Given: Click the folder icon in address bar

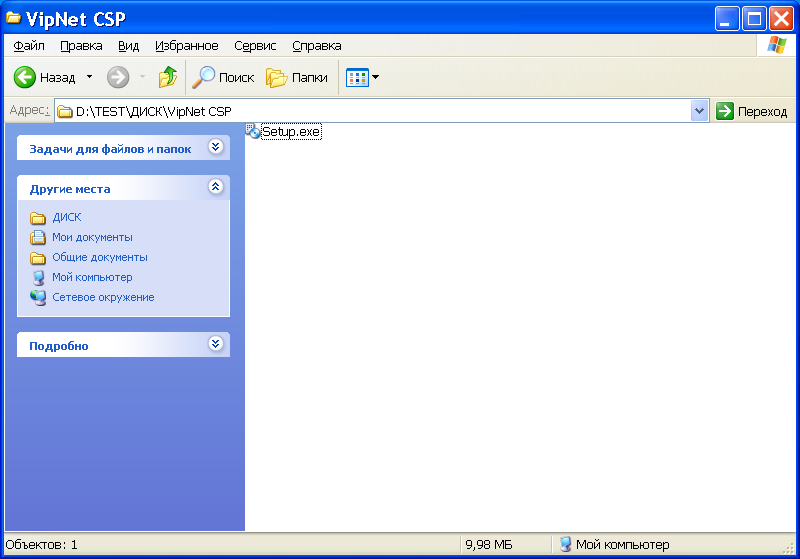Looking at the screenshot, I should coord(65,111).
